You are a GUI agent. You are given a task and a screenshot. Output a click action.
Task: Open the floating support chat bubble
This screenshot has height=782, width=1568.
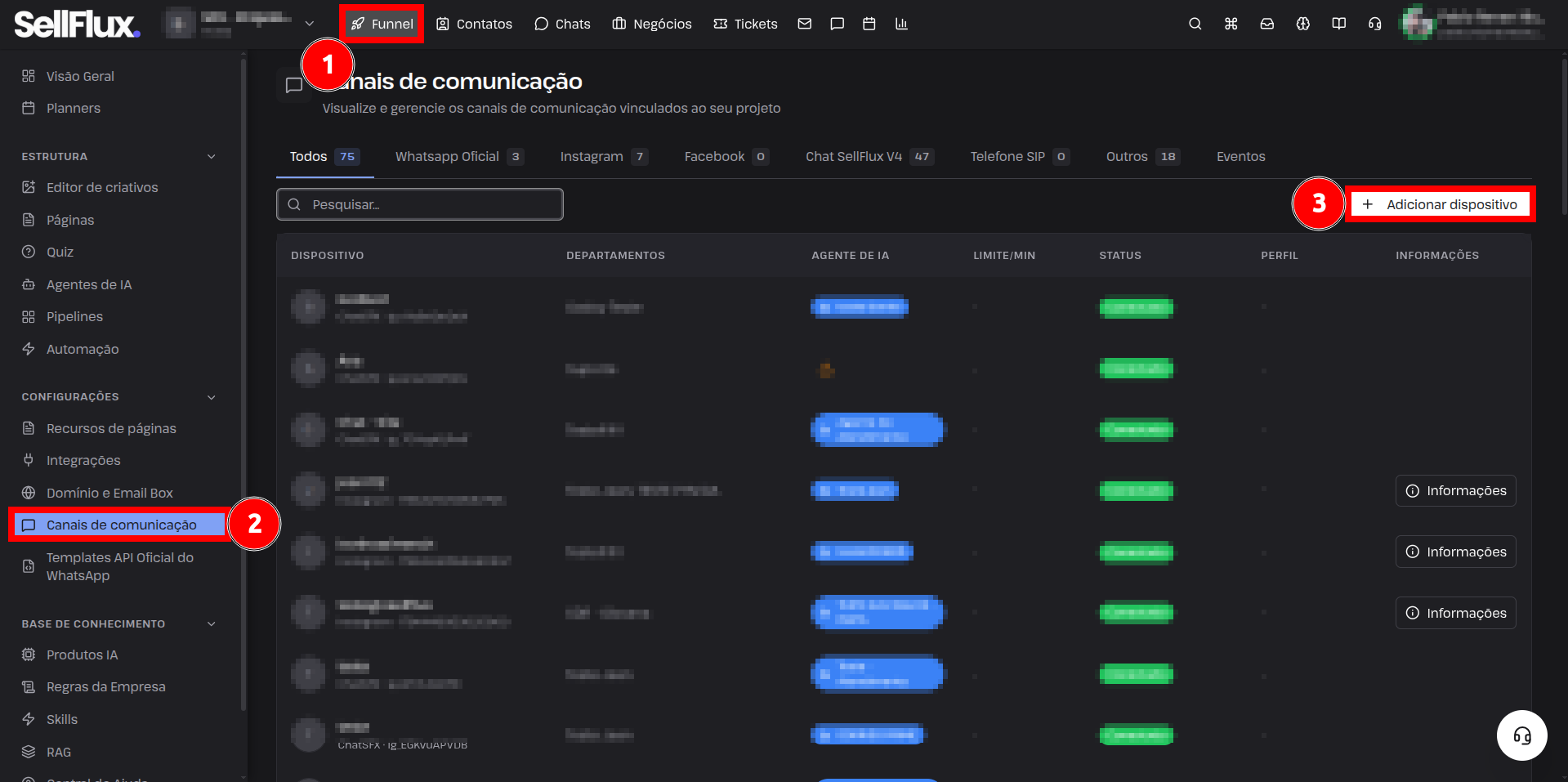tap(1521, 735)
